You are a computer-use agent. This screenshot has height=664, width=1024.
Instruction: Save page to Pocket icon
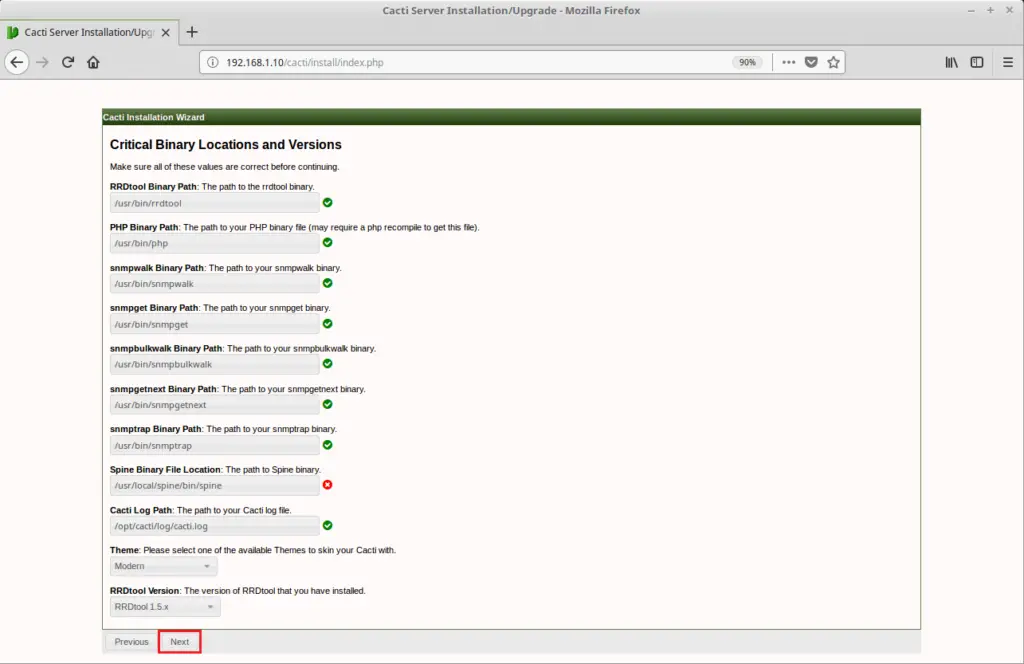click(x=811, y=63)
